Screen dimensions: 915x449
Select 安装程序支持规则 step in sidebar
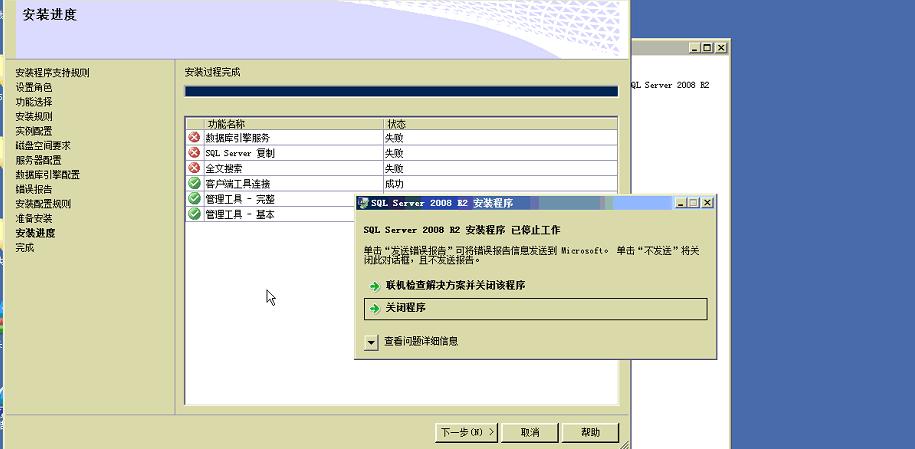coord(53,73)
